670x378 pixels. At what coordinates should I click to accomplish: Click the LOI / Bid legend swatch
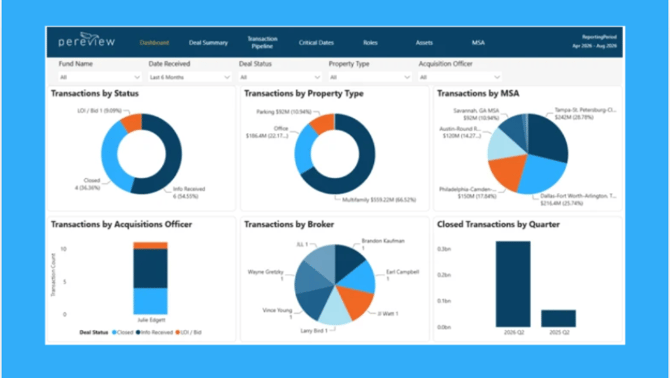pos(178,332)
